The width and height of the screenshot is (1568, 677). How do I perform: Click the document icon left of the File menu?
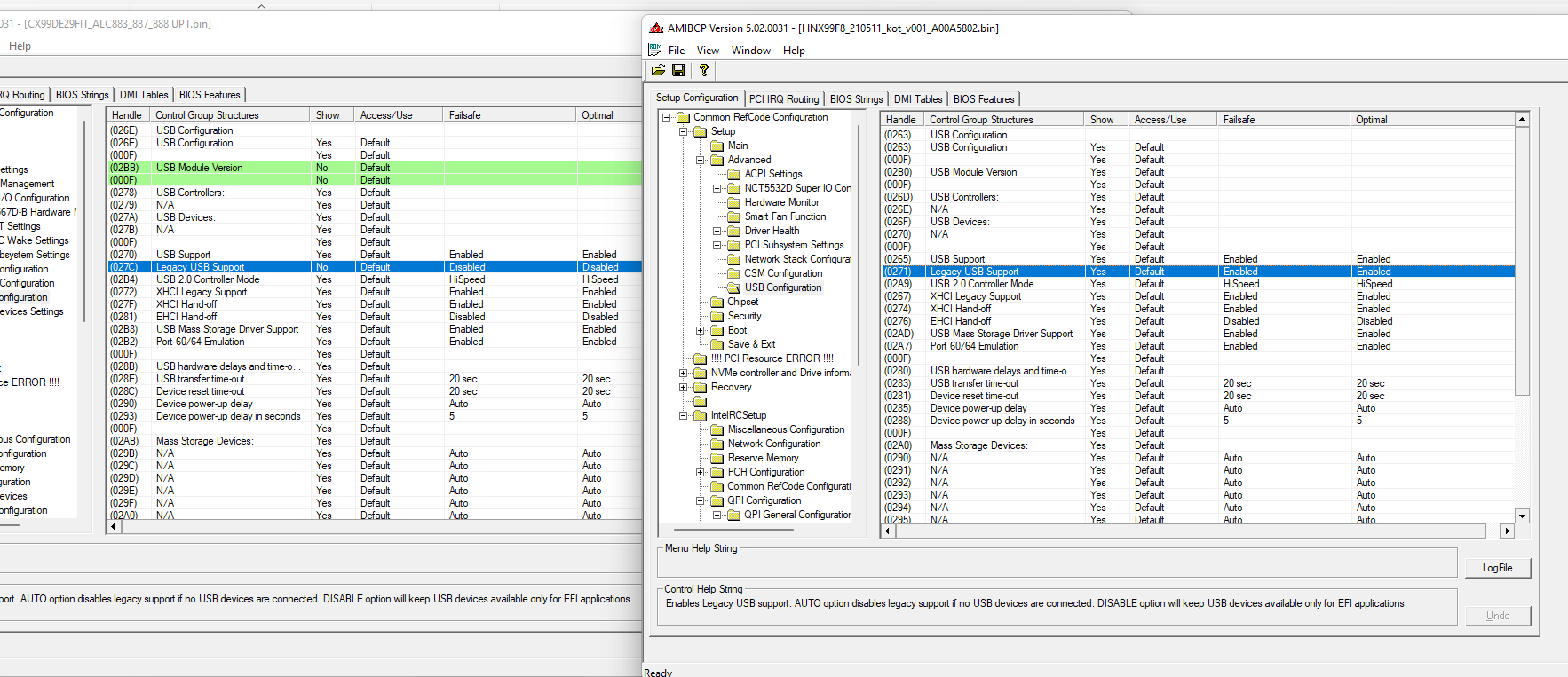tap(656, 50)
